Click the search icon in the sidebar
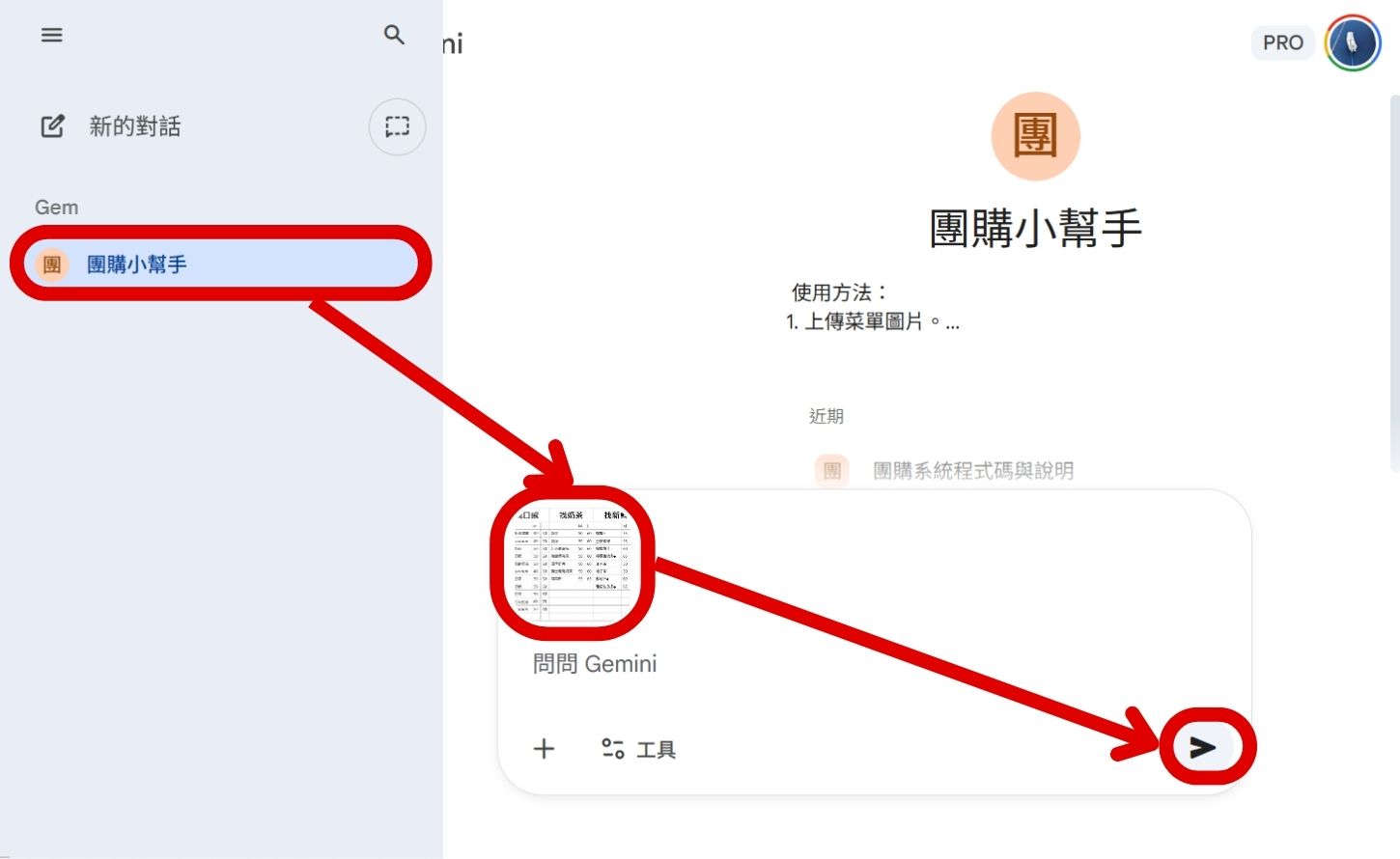This screenshot has height=859, width=1400. click(394, 35)
